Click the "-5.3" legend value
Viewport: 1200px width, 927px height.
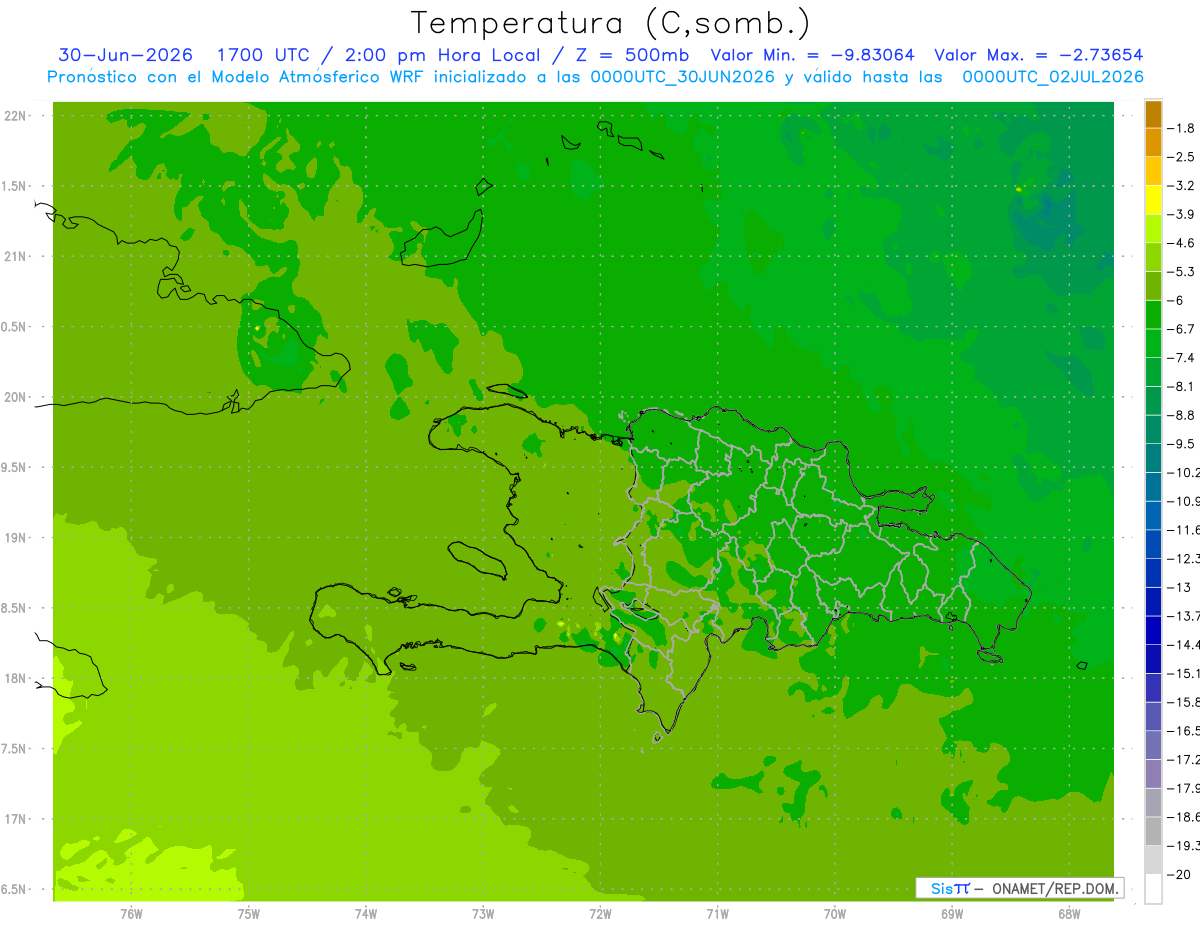[x=1182, y=271]
